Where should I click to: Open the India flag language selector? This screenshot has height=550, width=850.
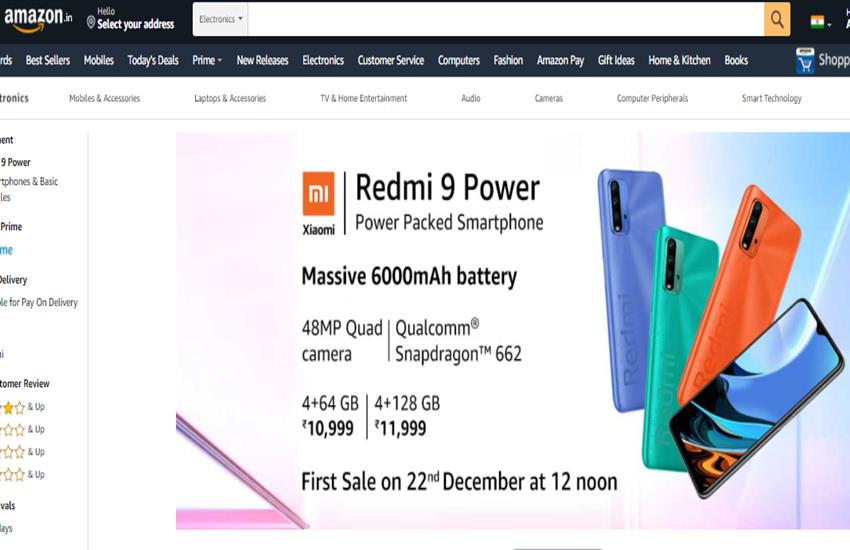pyautogui.click(x=821, y=22)
